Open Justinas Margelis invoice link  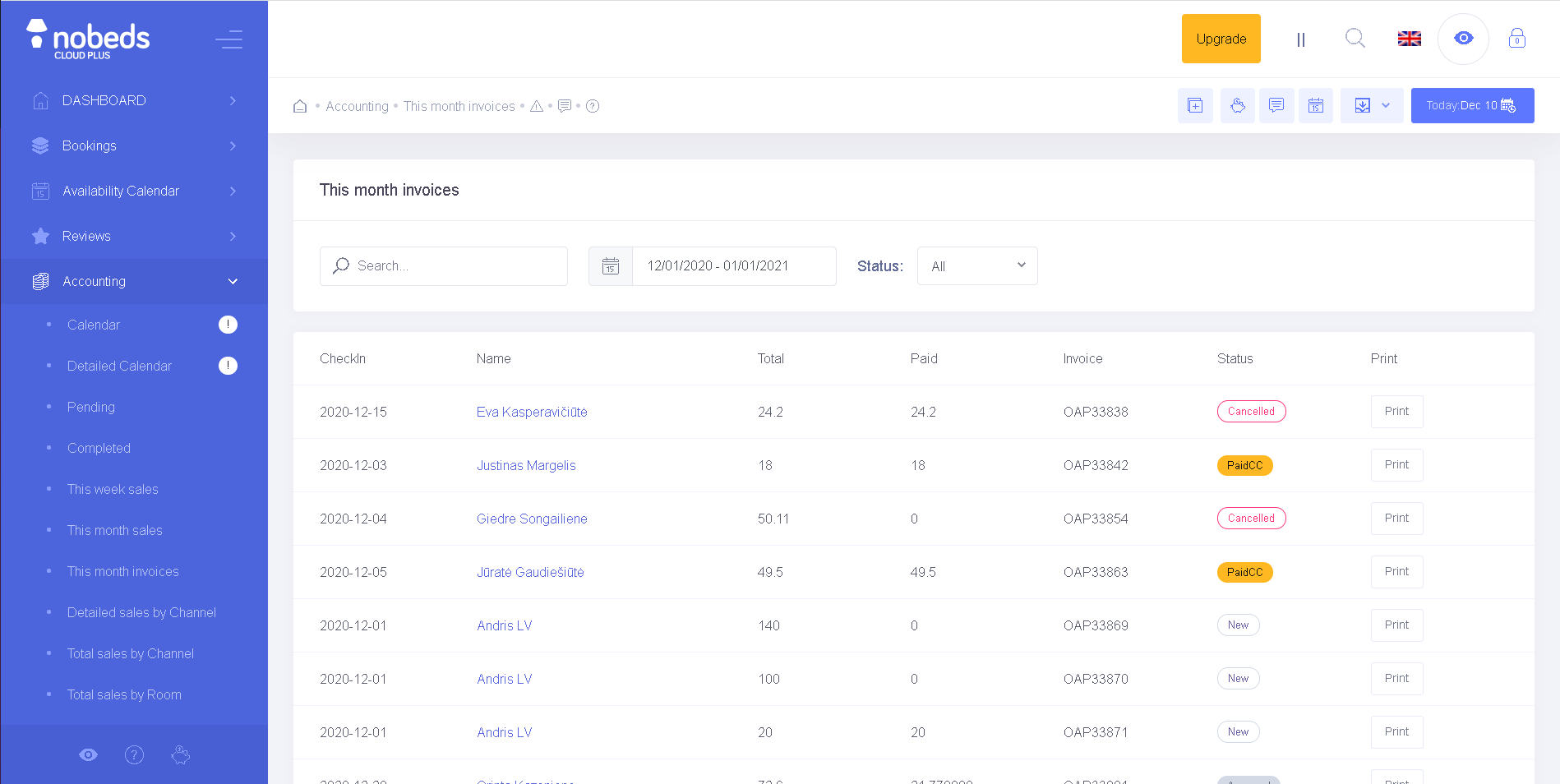click(x=526, y=465)
